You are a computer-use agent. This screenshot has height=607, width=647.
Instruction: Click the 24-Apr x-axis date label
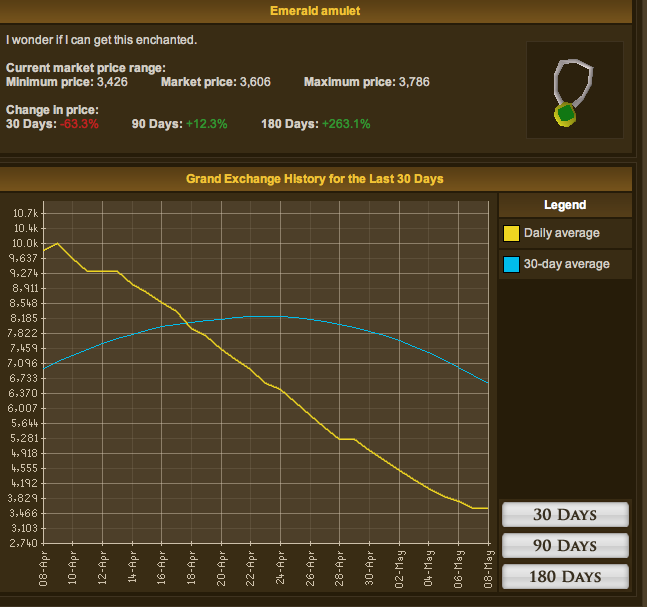[x=281, y=568]
